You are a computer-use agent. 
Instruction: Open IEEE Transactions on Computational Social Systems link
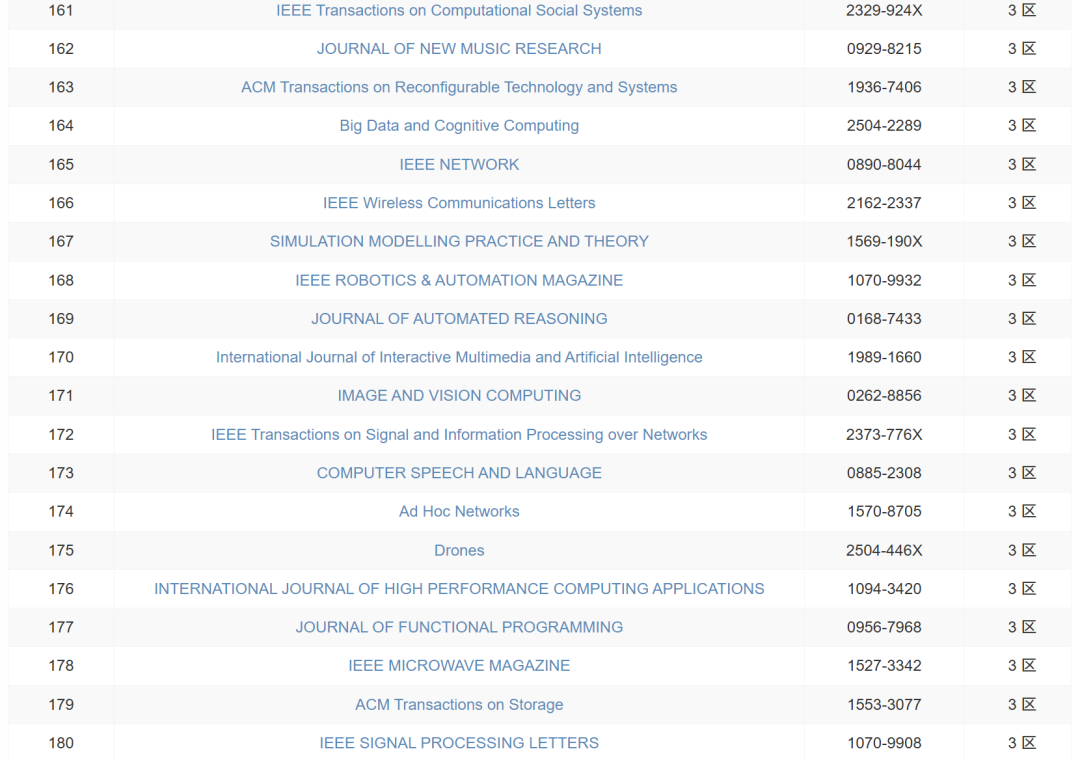tap(459, 10)
